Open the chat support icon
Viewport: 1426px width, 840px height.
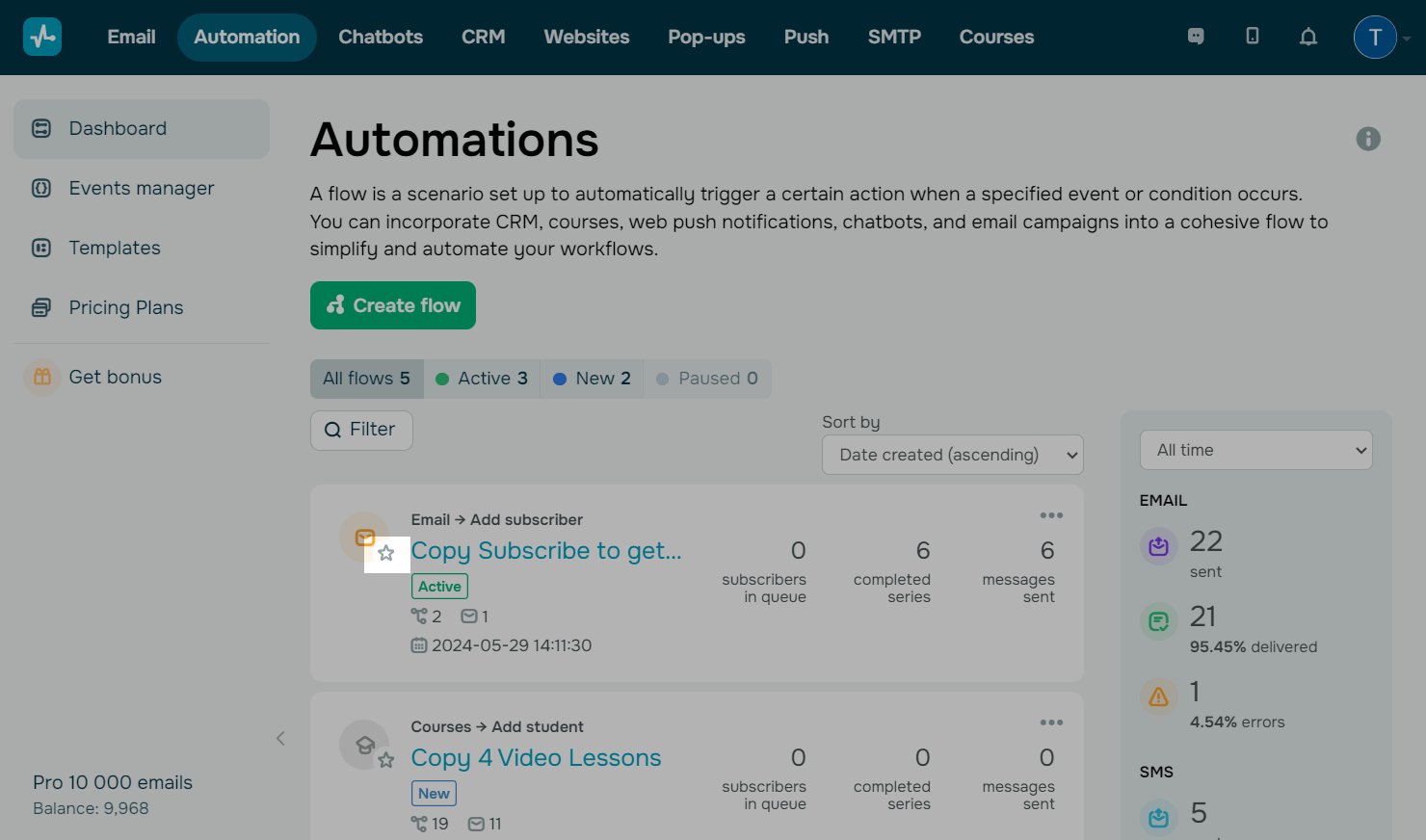tap(1196, 37)
